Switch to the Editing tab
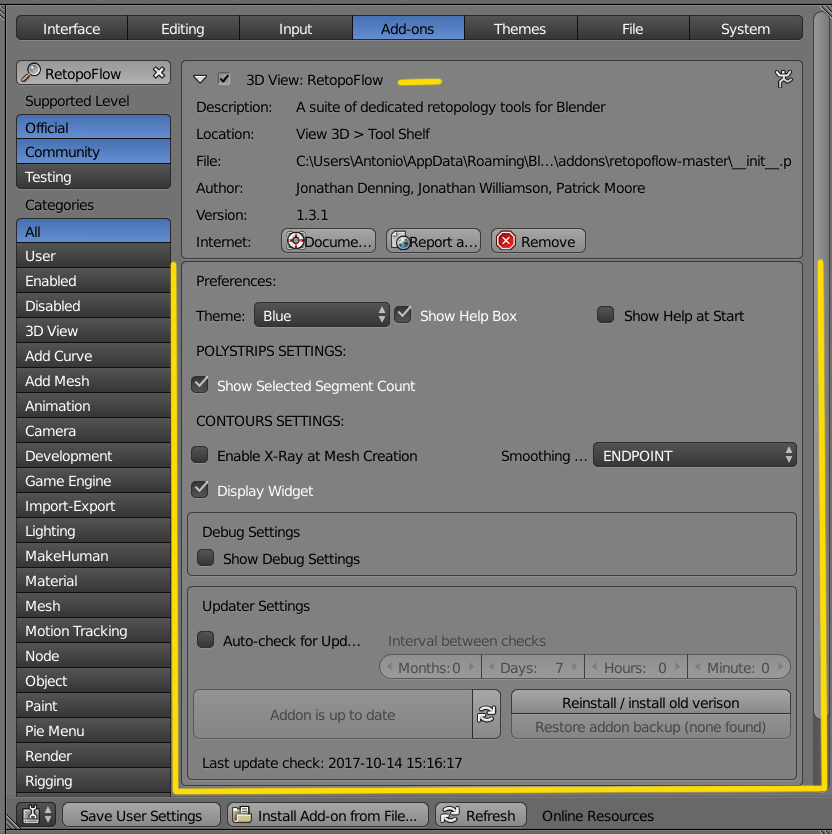 (x=183, y=28)
